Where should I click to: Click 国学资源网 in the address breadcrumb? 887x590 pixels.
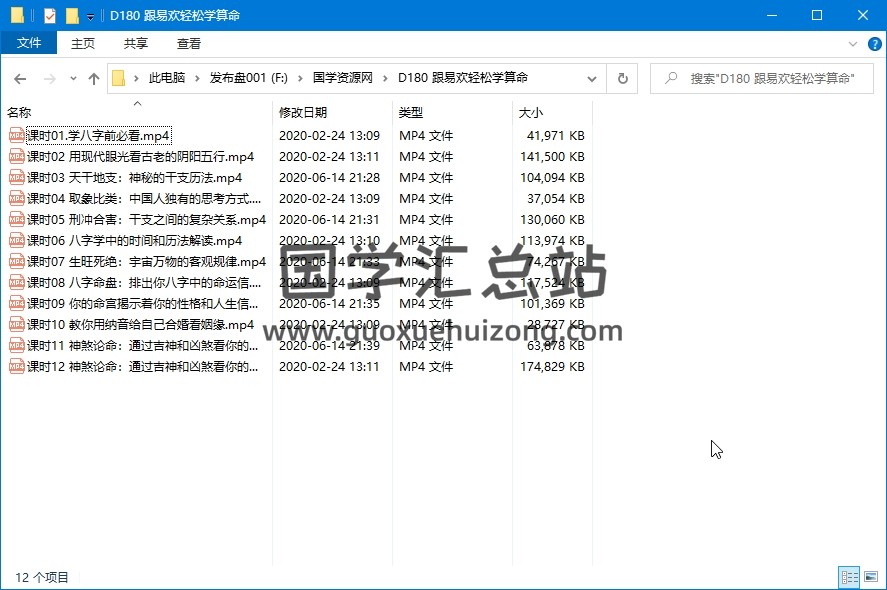pos(342,78)
